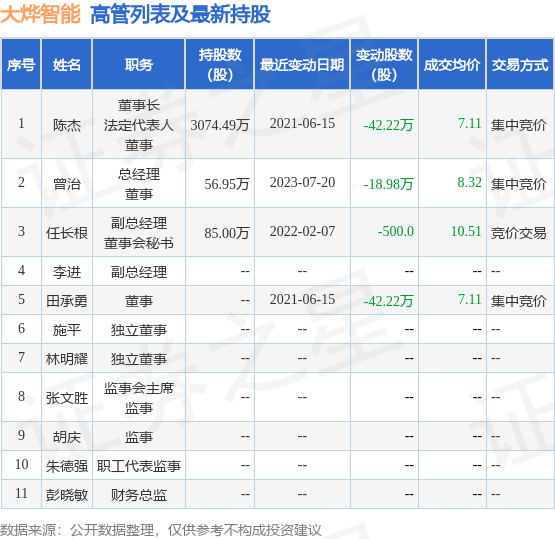Image resolution: width=555 pixels, height=539 pixels.
Task: Click the name 李进
Action: (67, 272)
